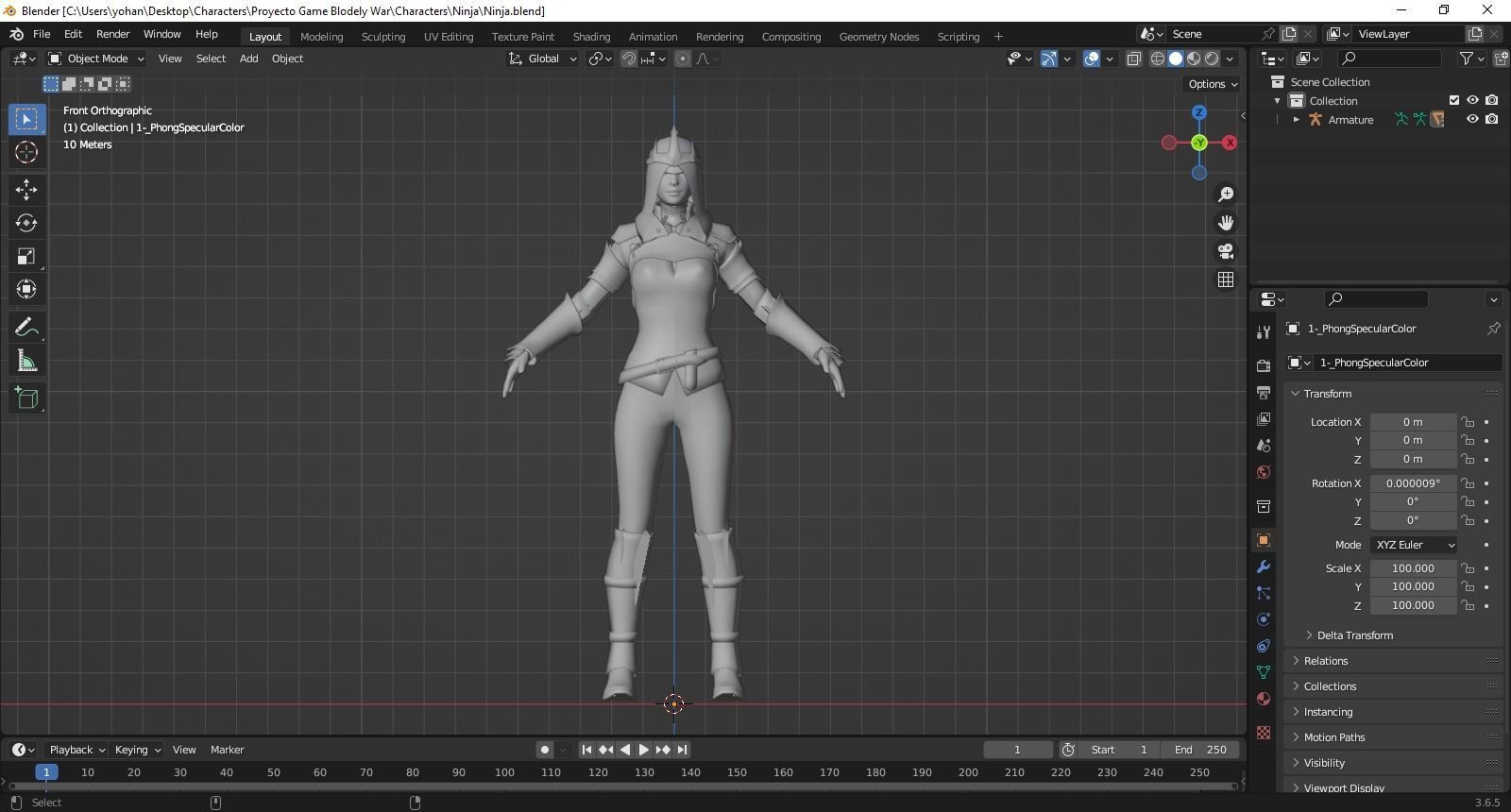This screenshot has width=1511, height=812.
Task: Open the viewport Options dropdown
Action: (x=1213, y=84)
